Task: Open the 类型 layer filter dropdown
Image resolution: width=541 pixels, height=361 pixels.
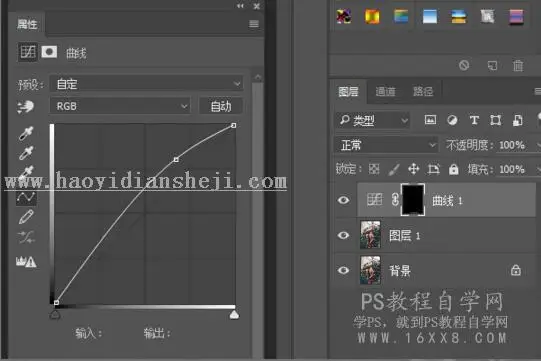Action: [x=372, y=120]
